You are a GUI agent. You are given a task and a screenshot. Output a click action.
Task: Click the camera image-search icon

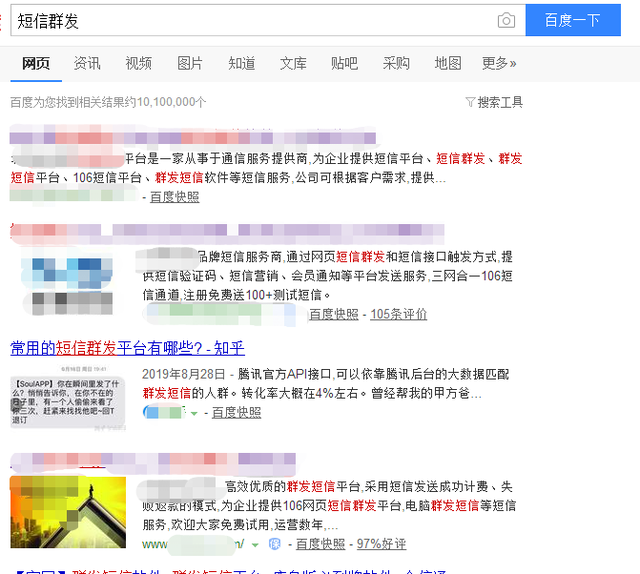pos(506,21)
